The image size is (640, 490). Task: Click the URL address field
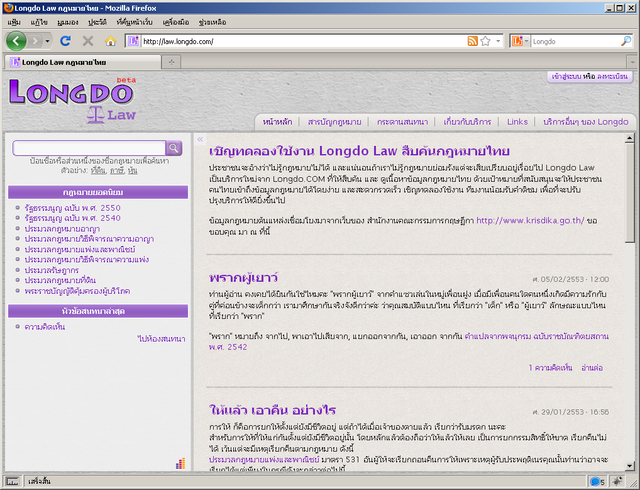[303, 41]
